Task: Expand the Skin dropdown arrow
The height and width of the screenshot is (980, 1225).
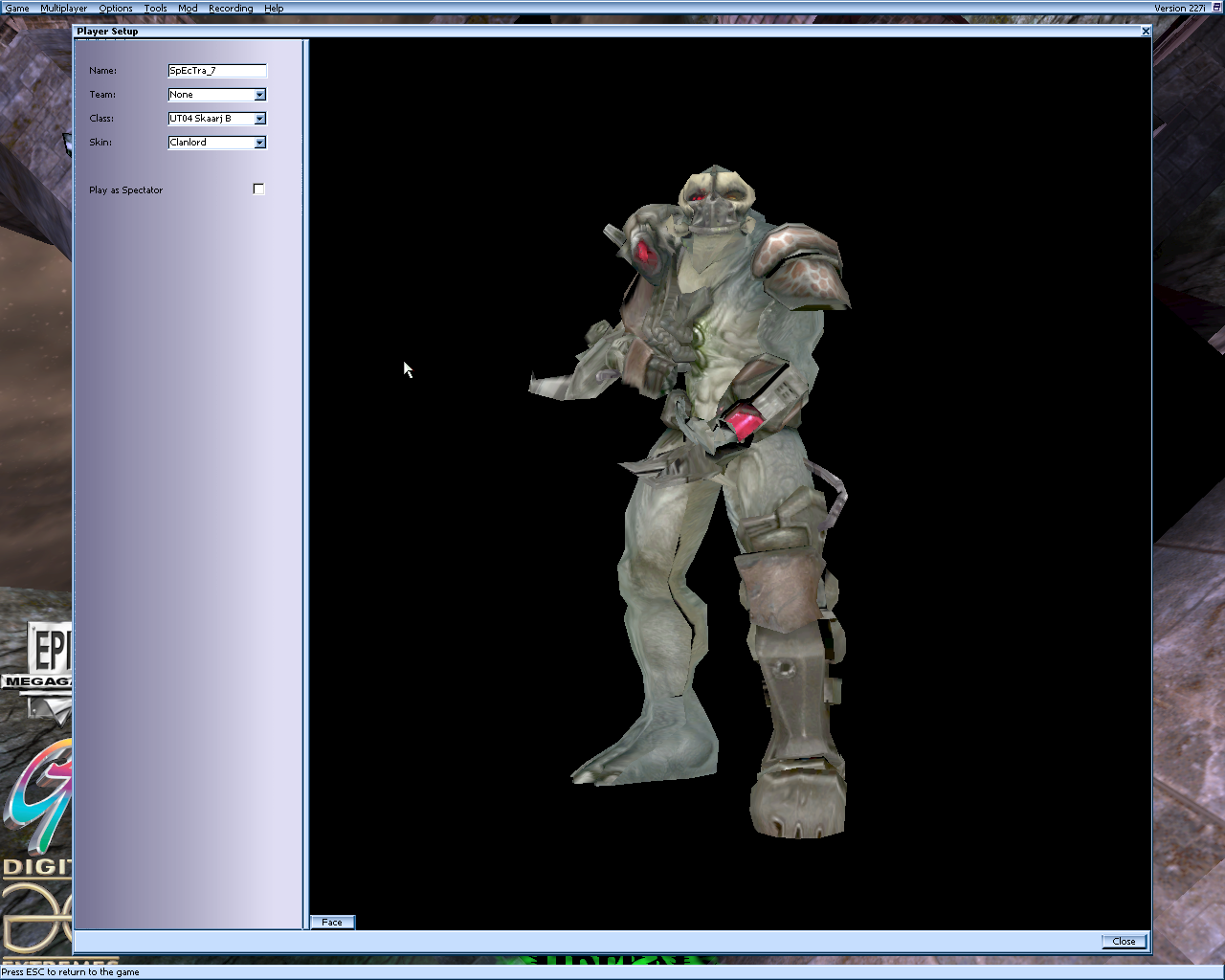Action: (x=259, y=143)
